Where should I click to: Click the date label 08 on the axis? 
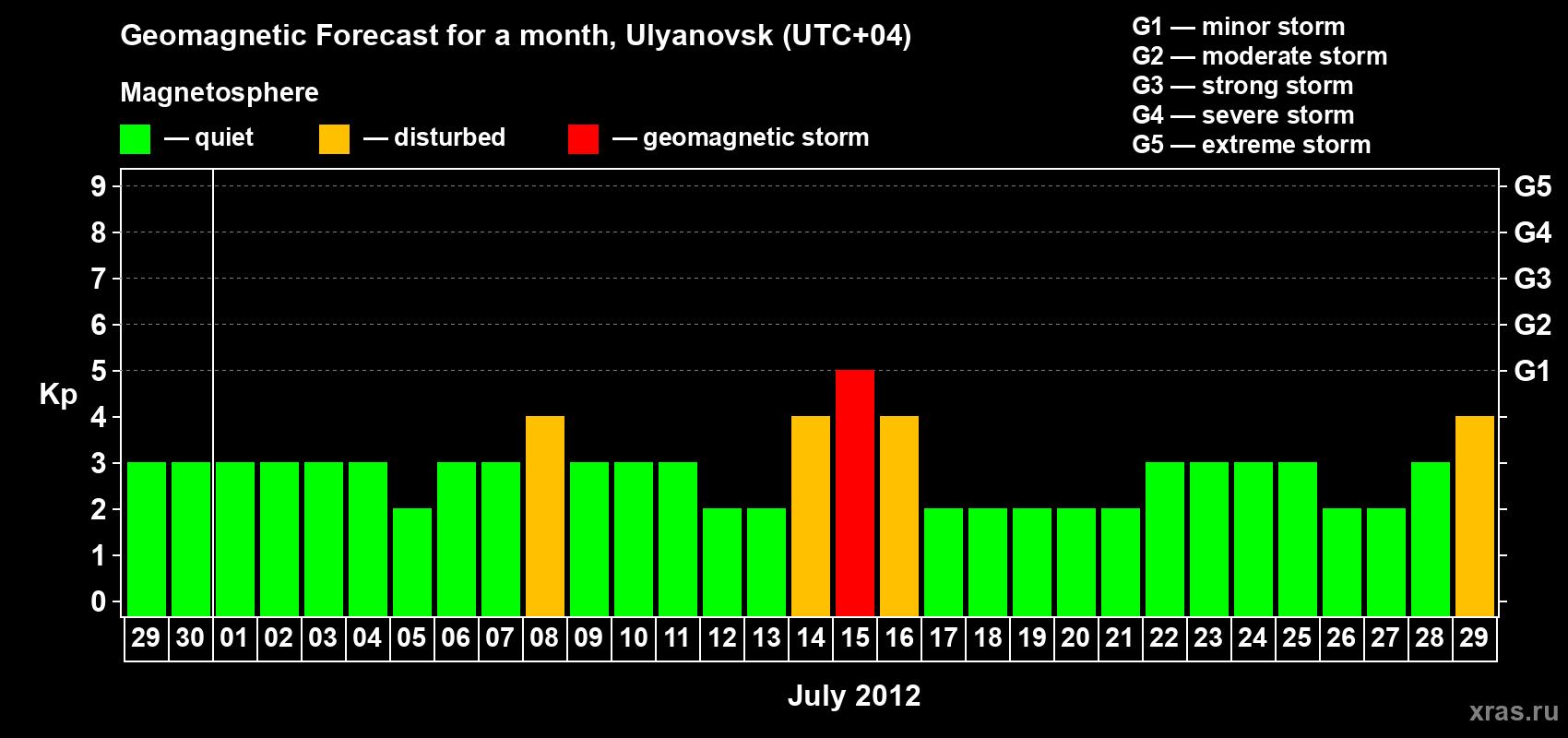[544, 637]
